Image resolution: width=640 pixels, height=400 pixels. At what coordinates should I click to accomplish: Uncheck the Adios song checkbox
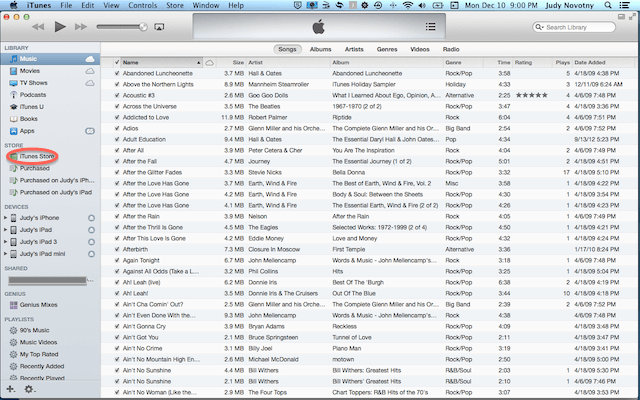click(117, 129)
